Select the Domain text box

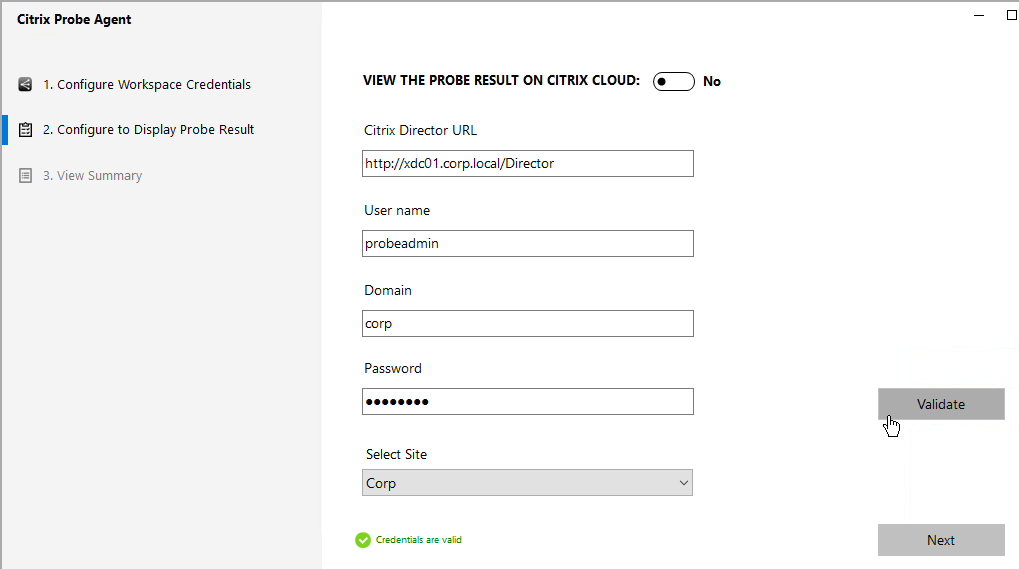point(528,323)
